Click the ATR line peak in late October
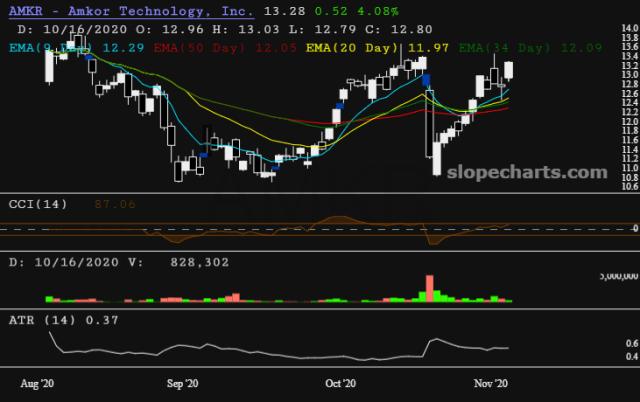 click(436, 339)
